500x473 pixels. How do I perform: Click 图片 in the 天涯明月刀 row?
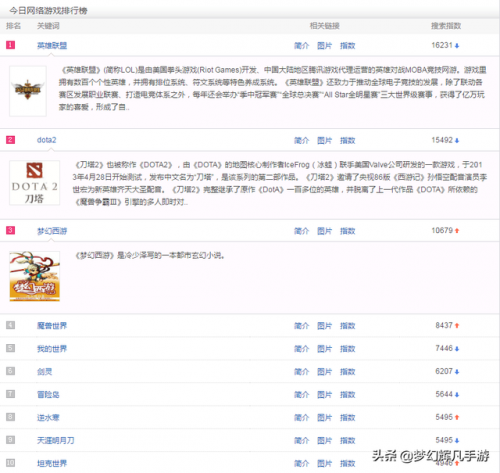coord(324,440)
